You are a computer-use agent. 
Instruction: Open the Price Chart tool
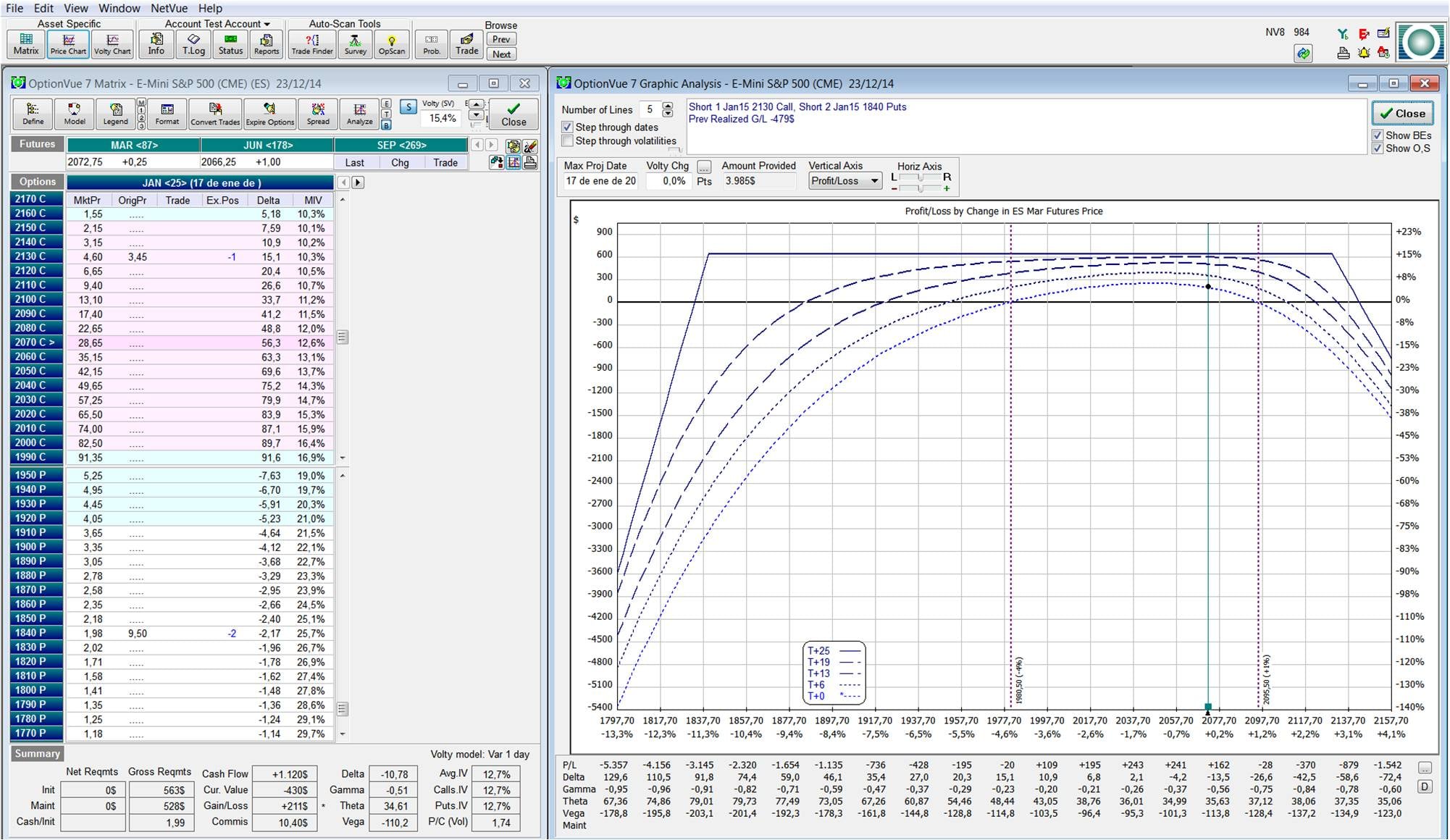point(68,43)
